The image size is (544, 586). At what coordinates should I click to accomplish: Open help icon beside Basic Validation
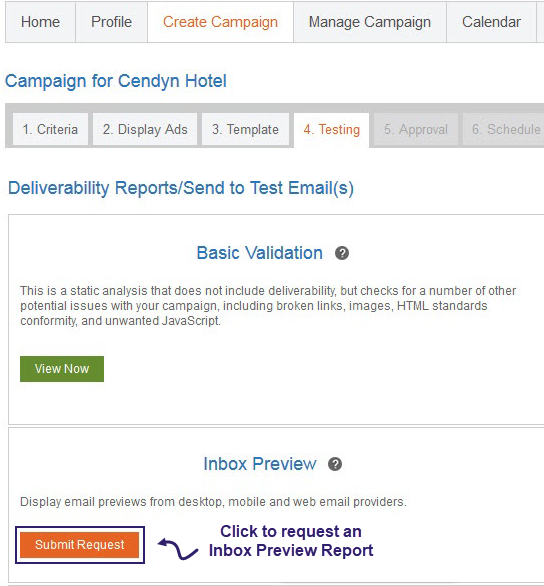[x=342, y=253]
